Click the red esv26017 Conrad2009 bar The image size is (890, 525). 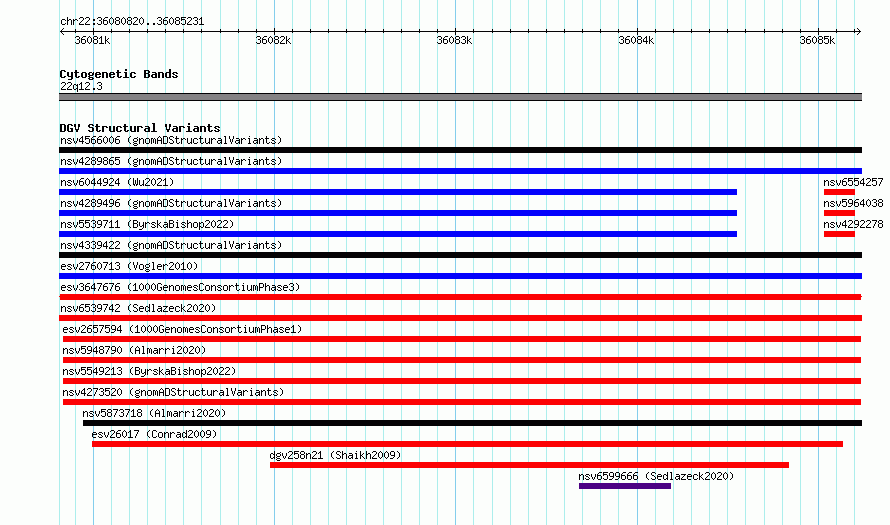coord(468,444)
